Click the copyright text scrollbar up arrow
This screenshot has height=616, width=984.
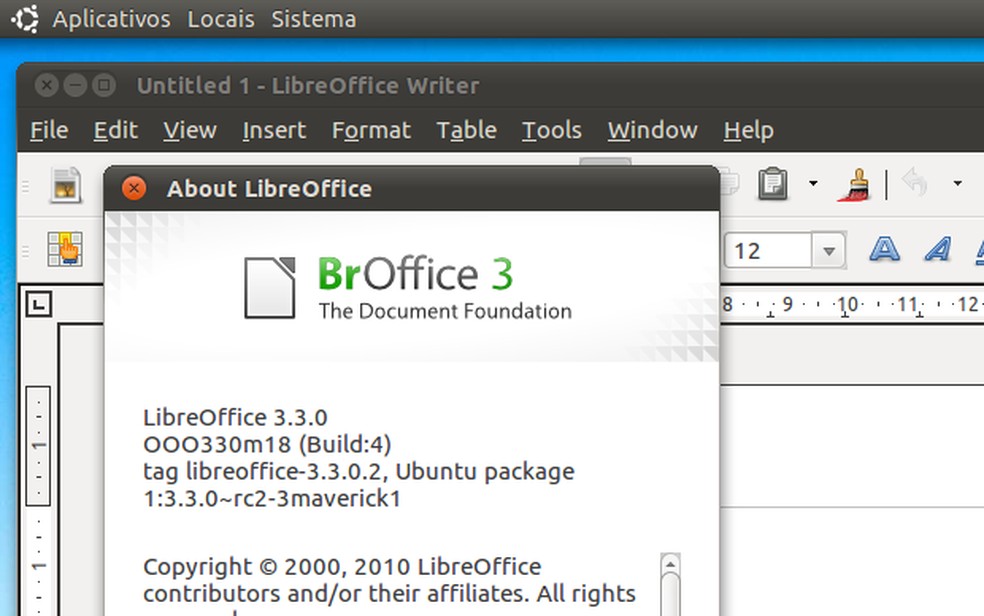670,564
